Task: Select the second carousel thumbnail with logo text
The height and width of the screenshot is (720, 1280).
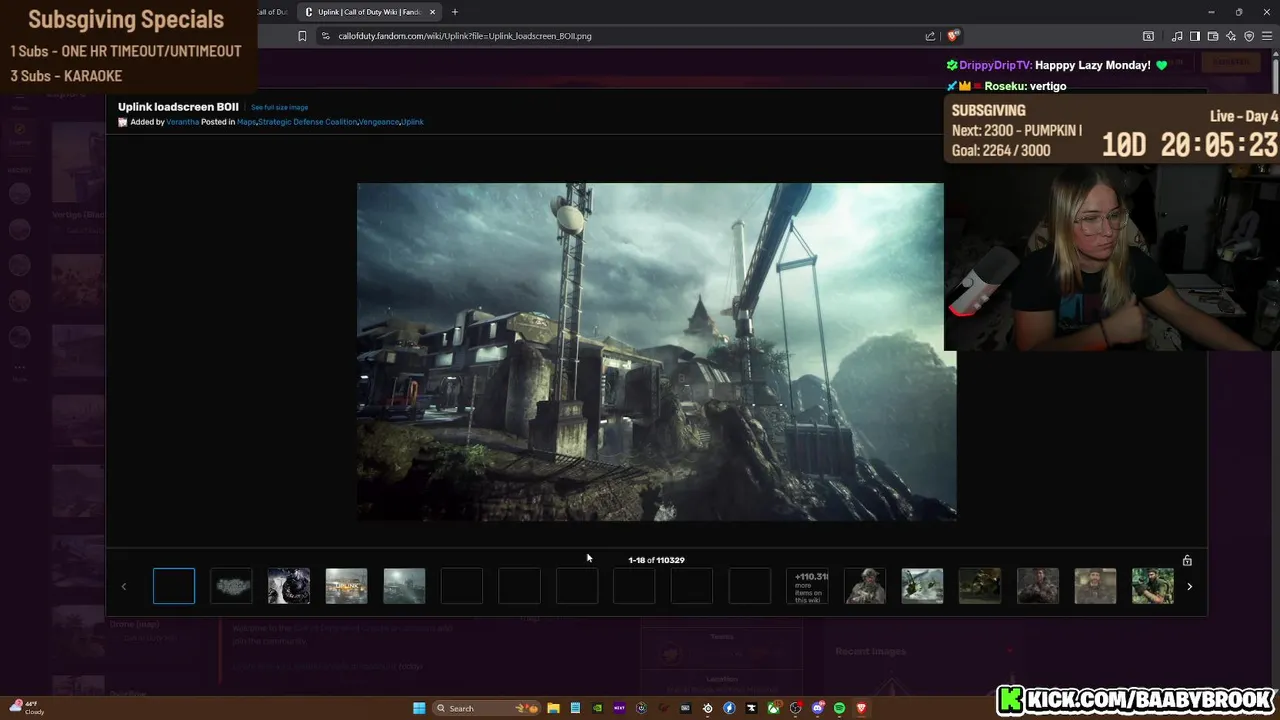Action: pos(231,586)
